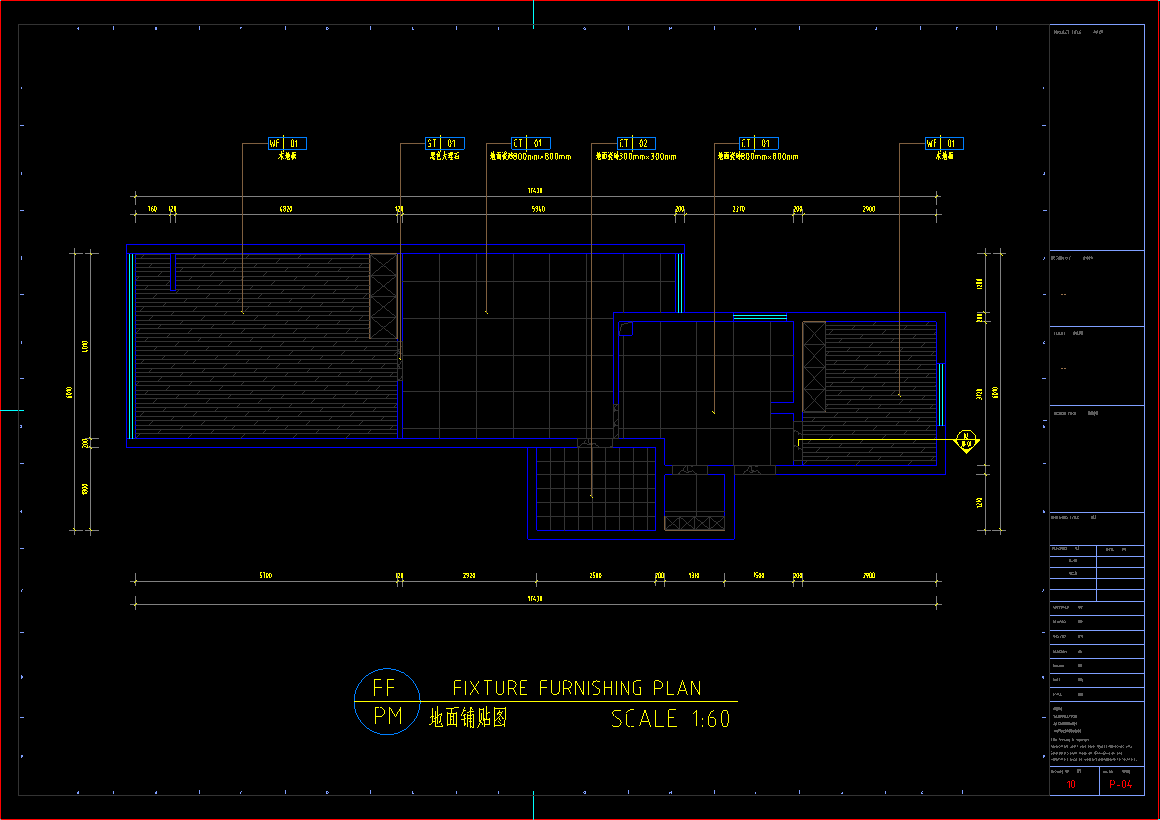1160x820 pixels.
Task: Select the FIXTURE FURNISHING PLAN title text
Action: click(x=577, y=688)
